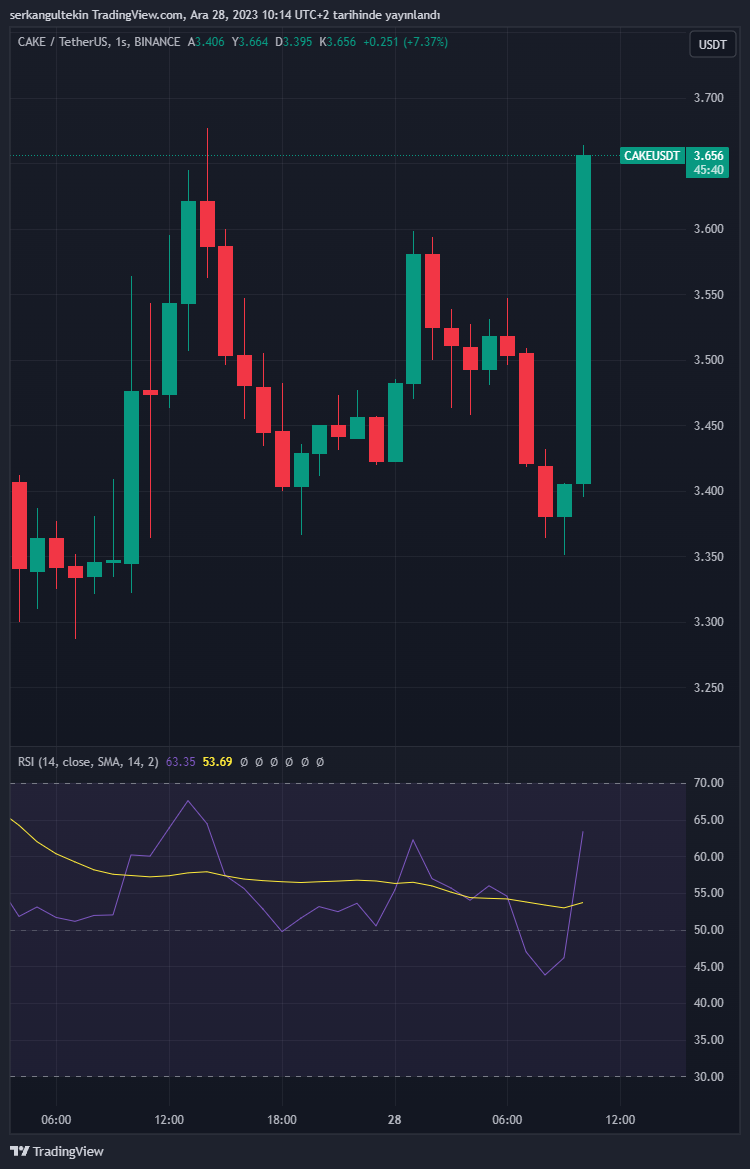Click the +0.251 (+7.37%) change value
The image size is (750, 1169).
click(405, 42)
